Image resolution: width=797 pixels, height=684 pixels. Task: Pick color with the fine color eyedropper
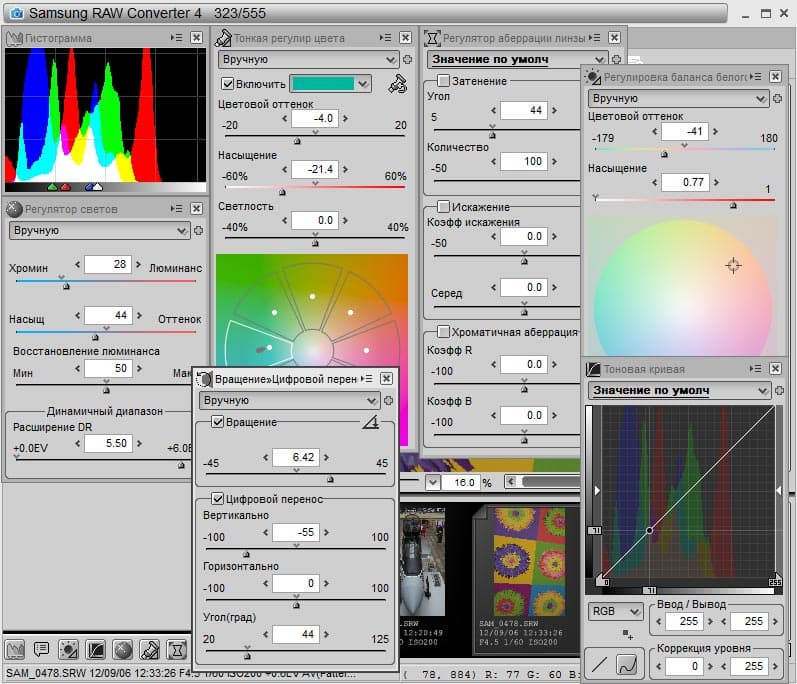pos(398,83)
